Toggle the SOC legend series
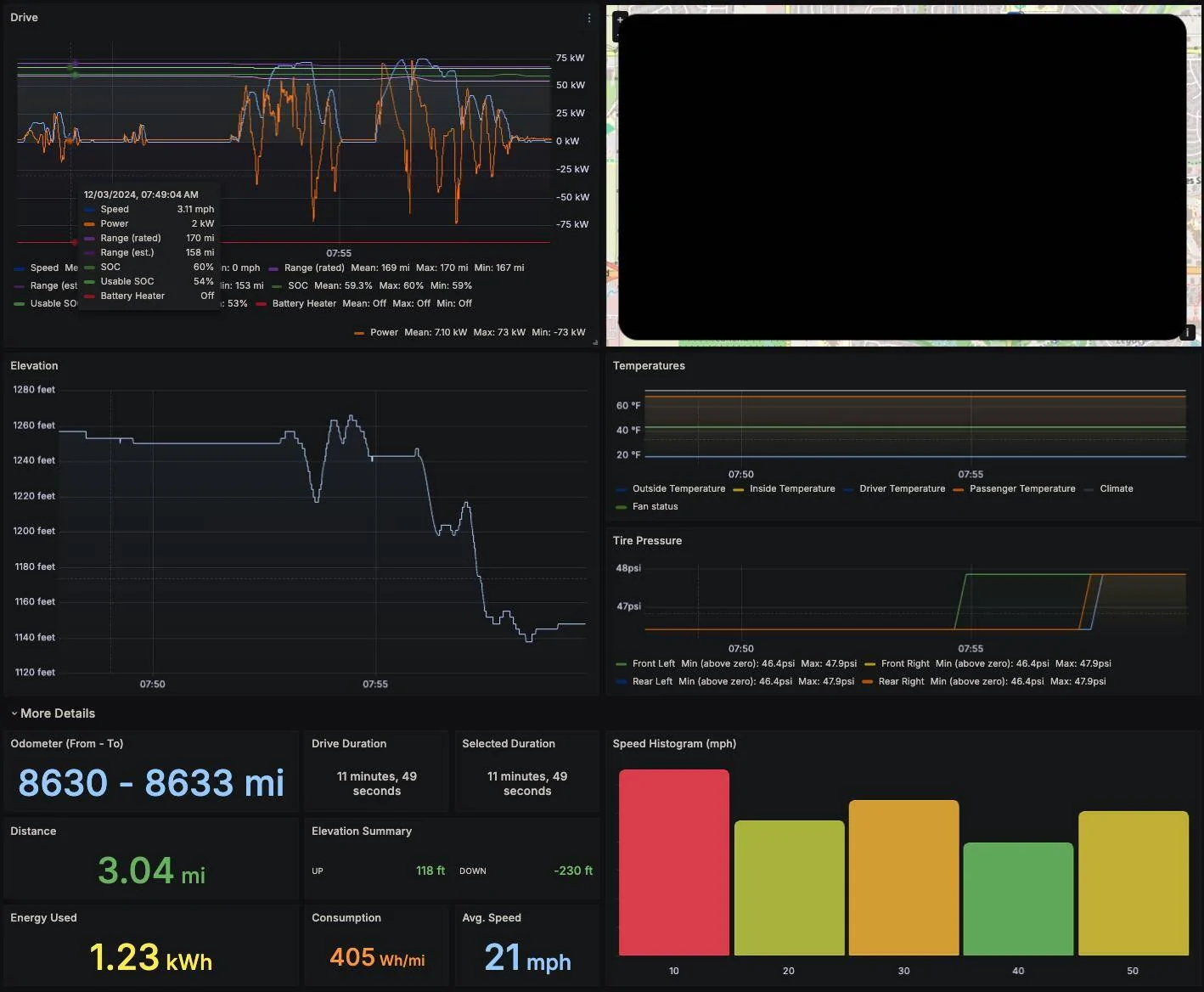Image resolution: width=1204 pixels, height=992 pixels. point(298,285)
